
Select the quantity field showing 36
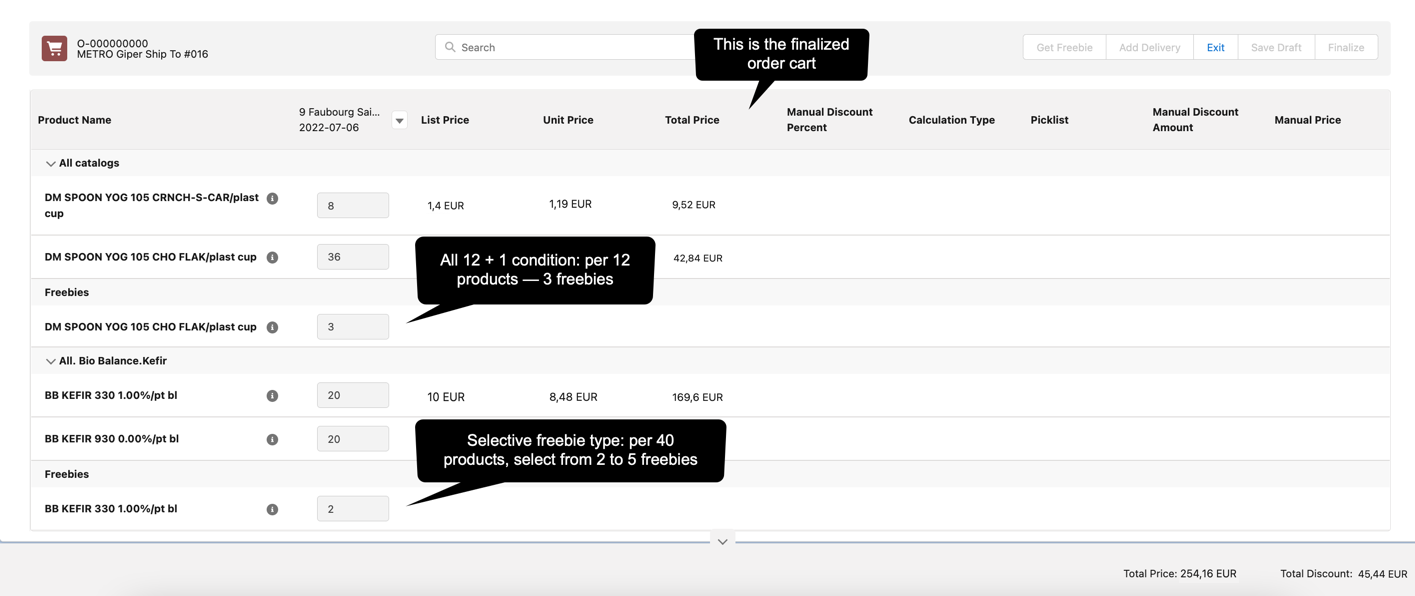click(352, 256)
